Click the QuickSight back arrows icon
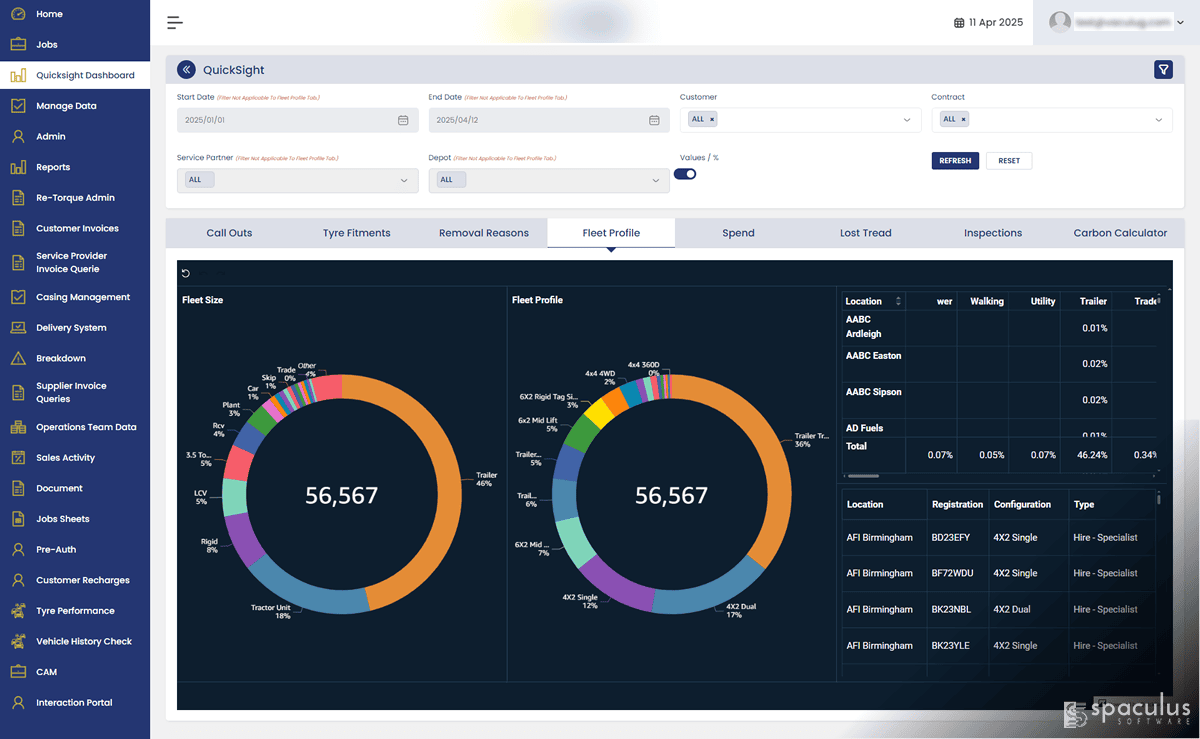 coord(186,69)
